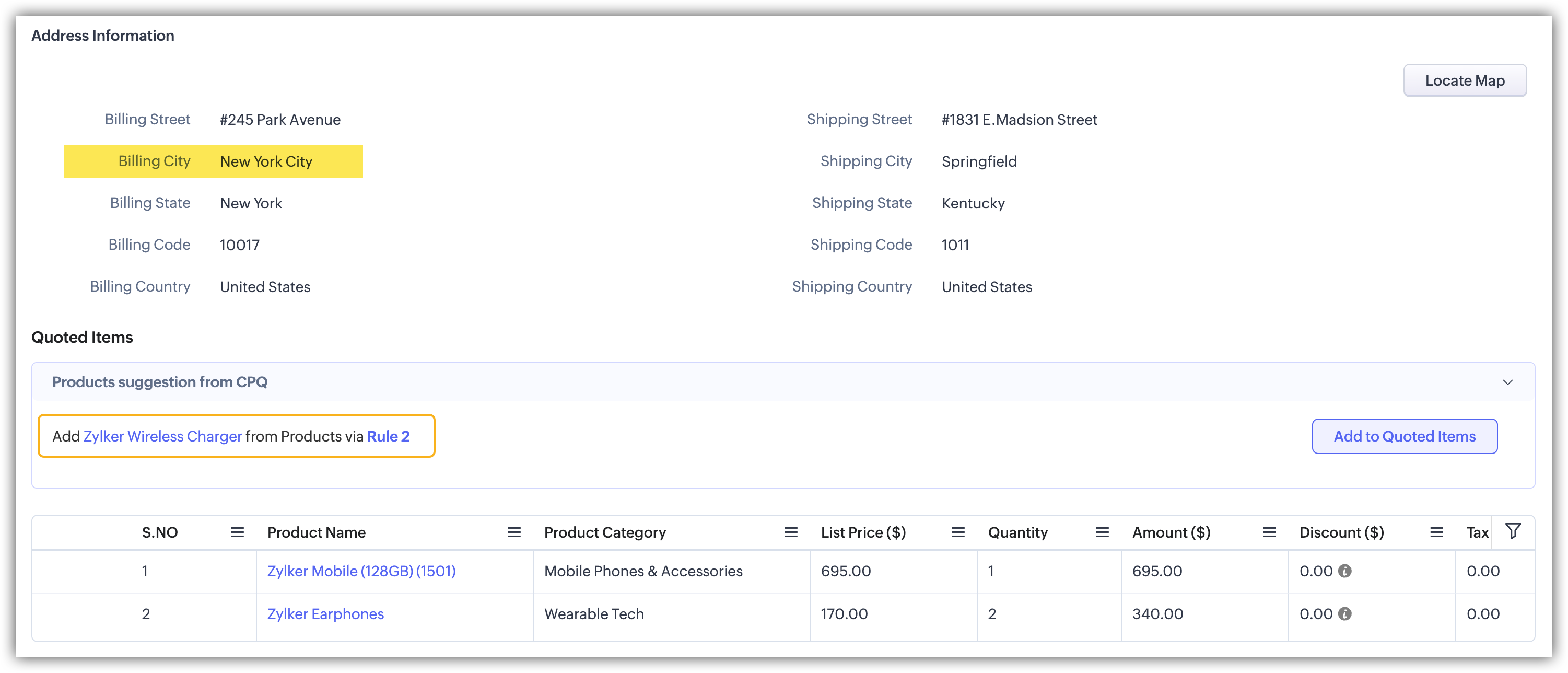Open the Rule 2 link
The image size is (1568, 673).
388,436
